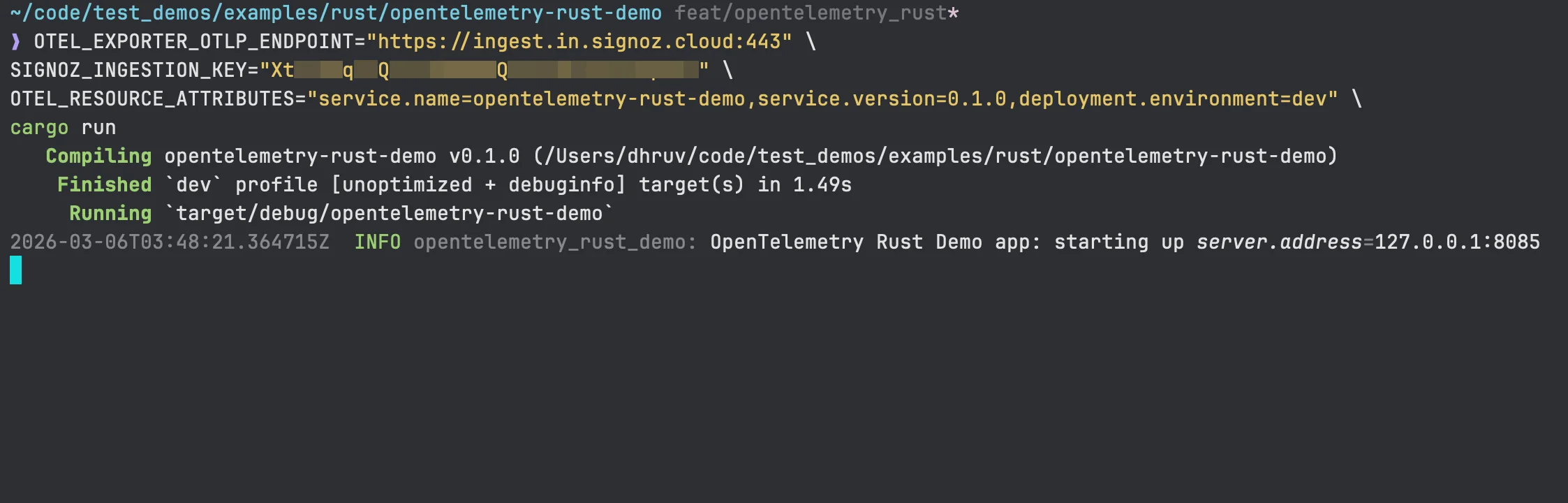
Task: Click the /Users/dhruv project path in parentheses
Action: [x=935, y=156]
